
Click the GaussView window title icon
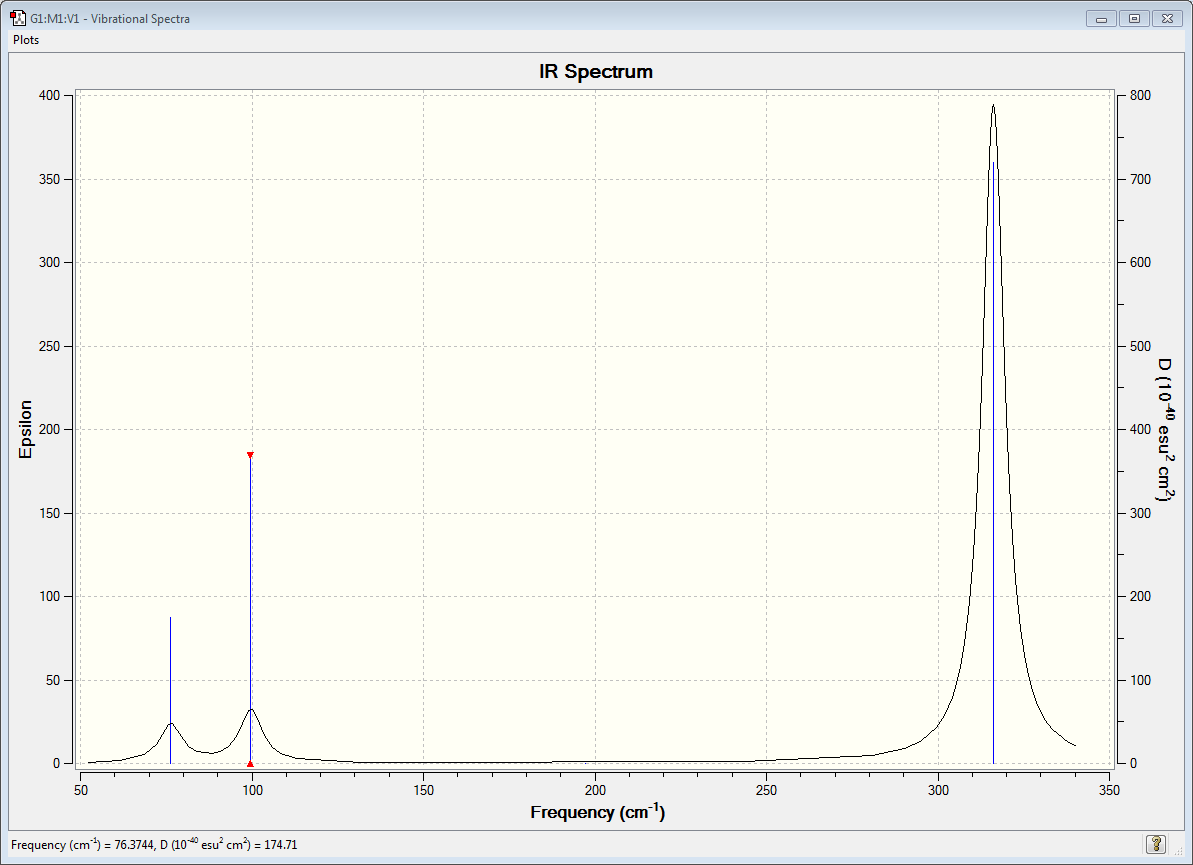17,18
